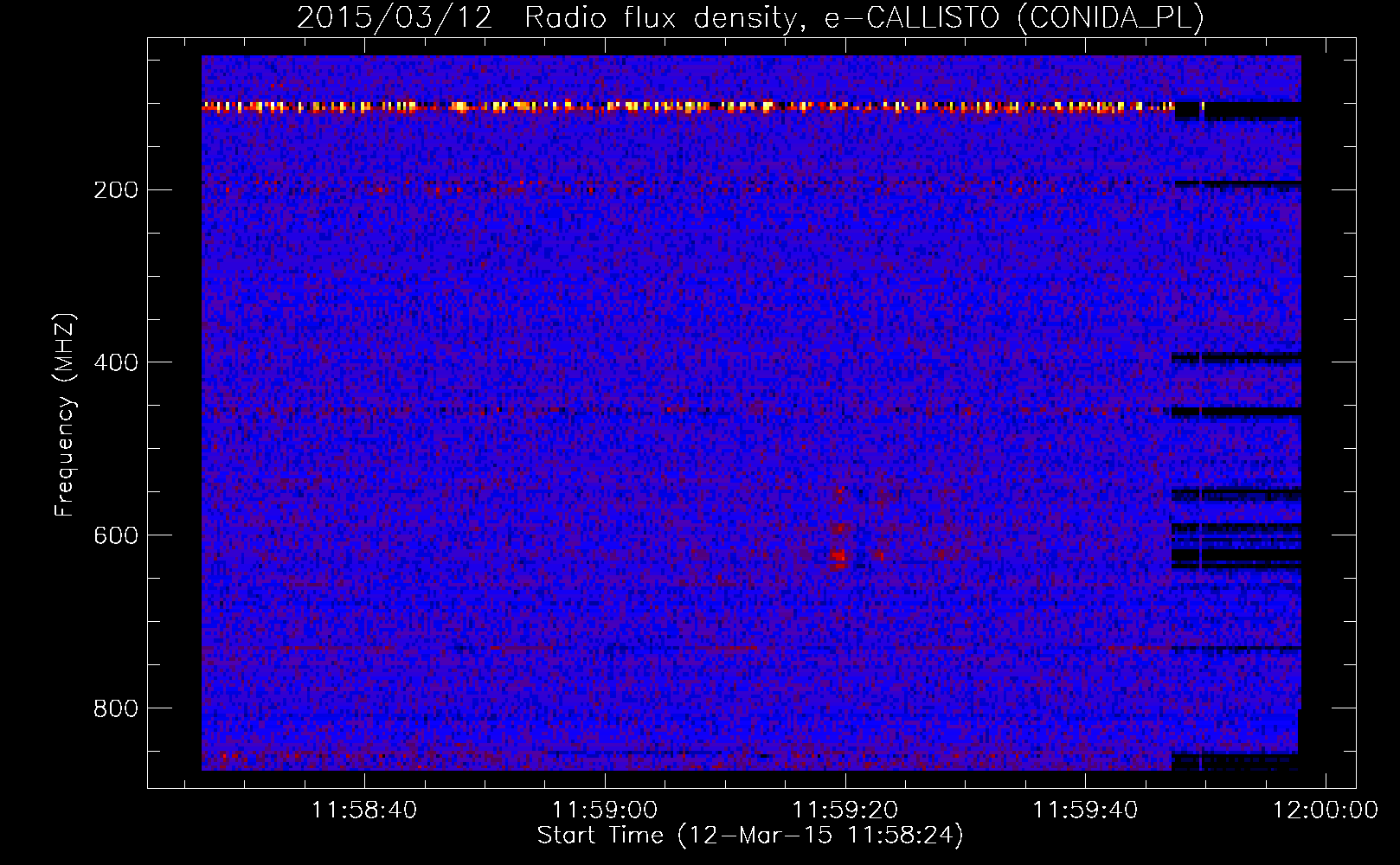Click the 800 MHz frequency tick label

116,708
